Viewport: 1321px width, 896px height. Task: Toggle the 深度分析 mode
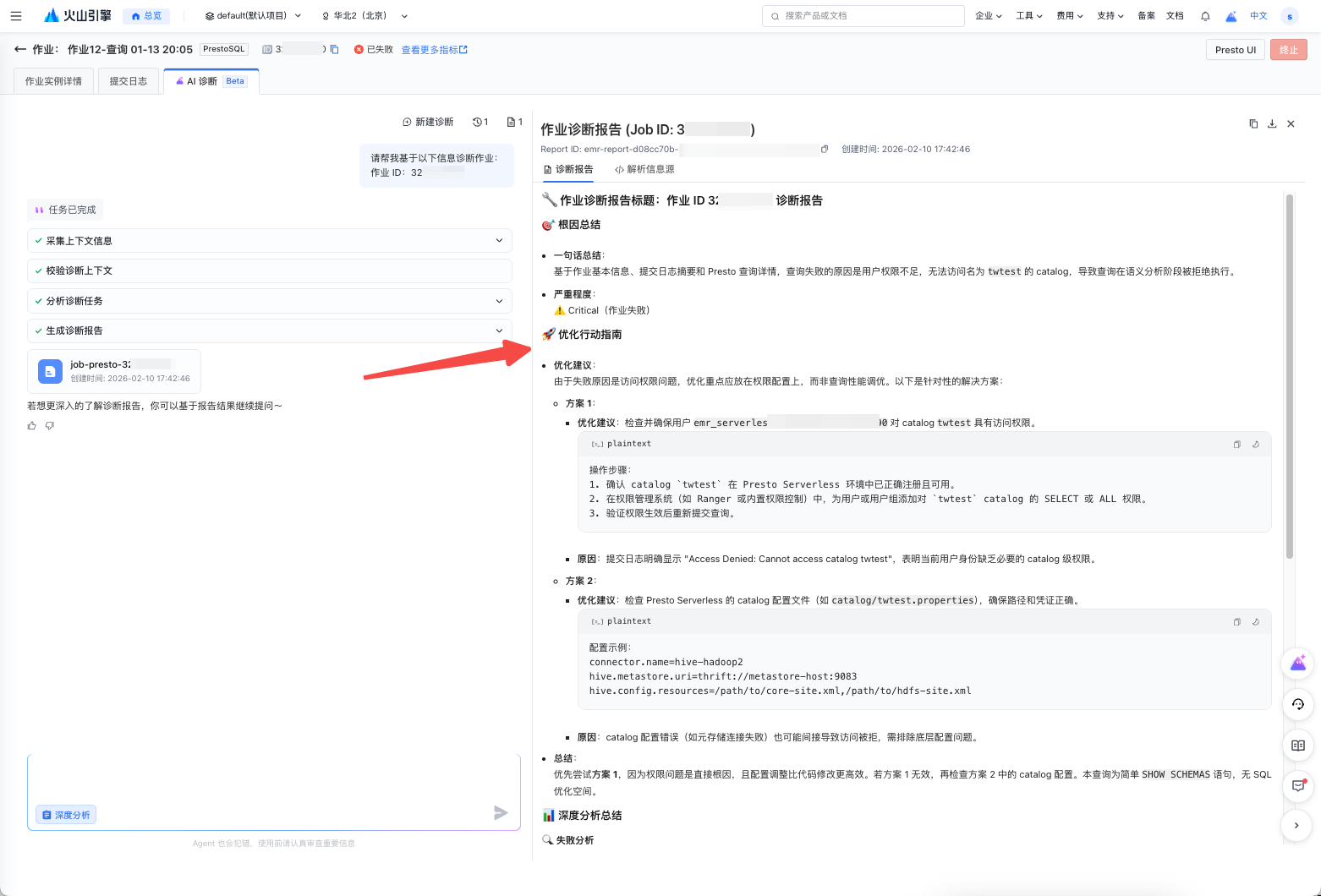pyautogui.click(x=66, y=815)
